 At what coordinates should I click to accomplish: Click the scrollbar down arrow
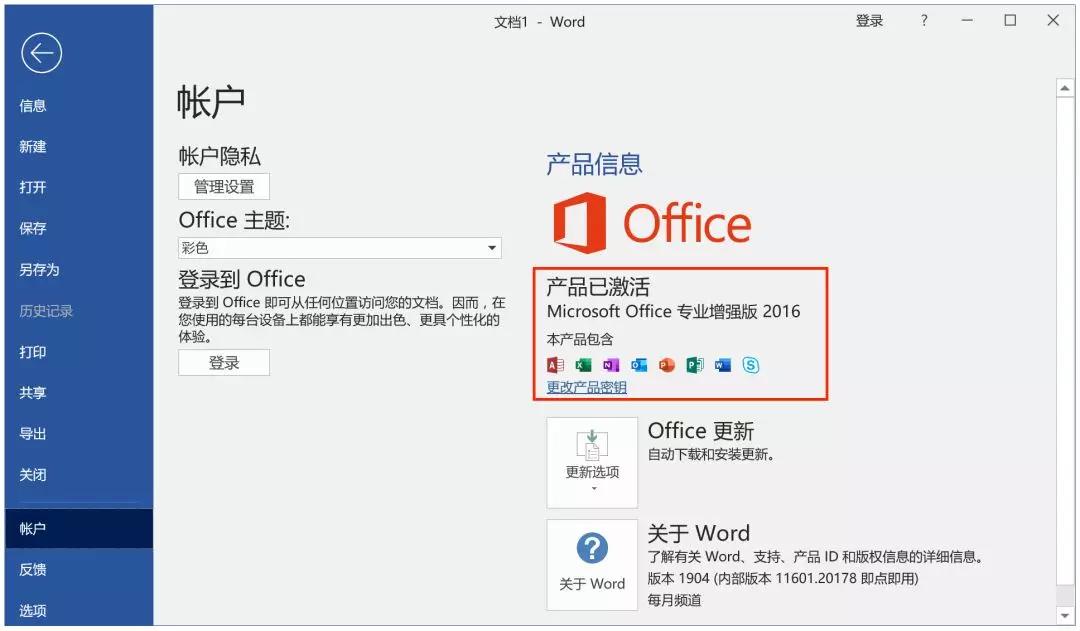1065,615
